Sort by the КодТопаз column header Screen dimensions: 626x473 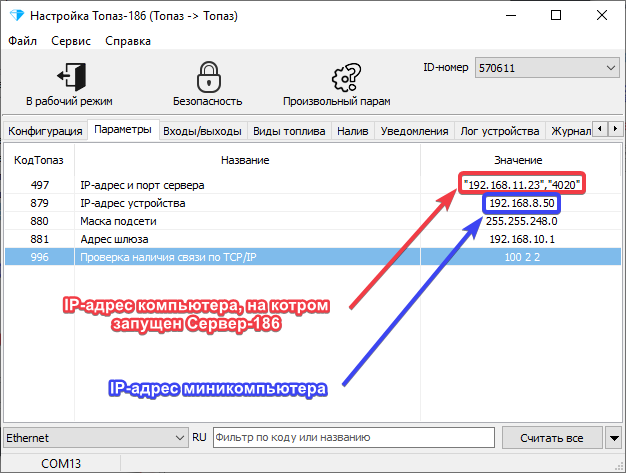click(x=39, y=160)
